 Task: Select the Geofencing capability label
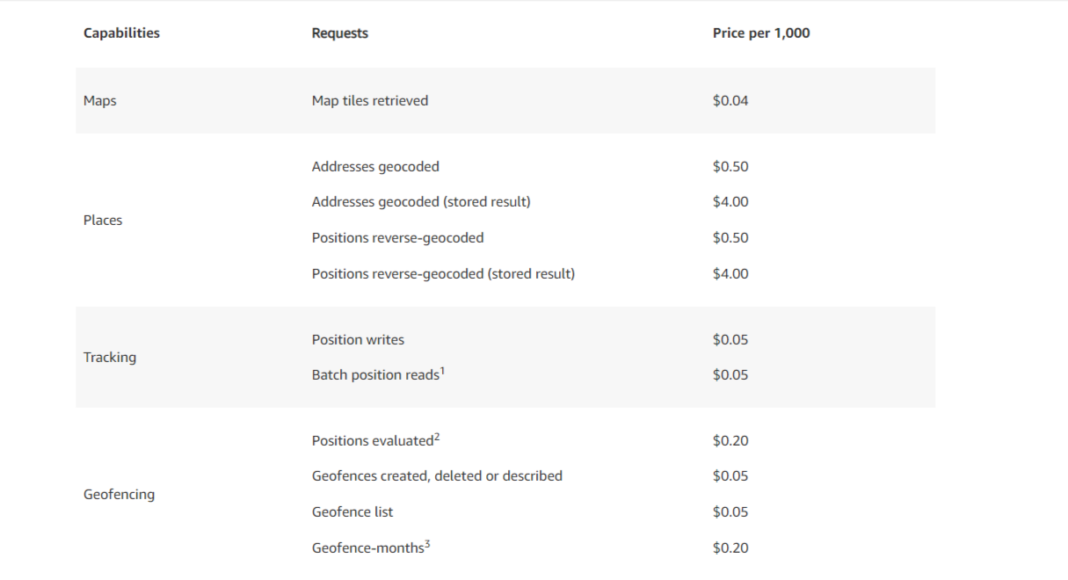[119, 494]
